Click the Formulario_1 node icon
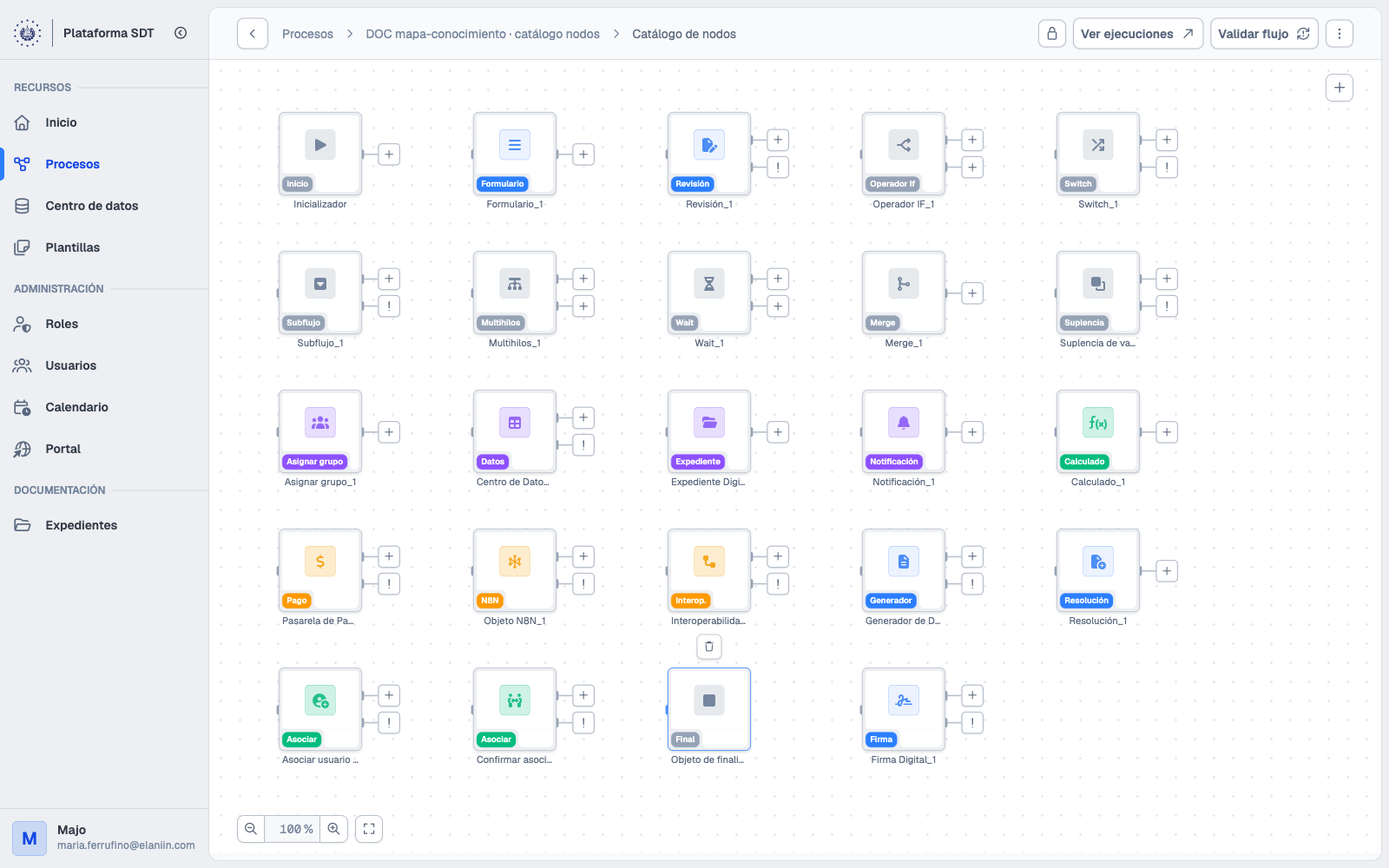This screenshot has width=1389, height=868. tap(515, 145)
